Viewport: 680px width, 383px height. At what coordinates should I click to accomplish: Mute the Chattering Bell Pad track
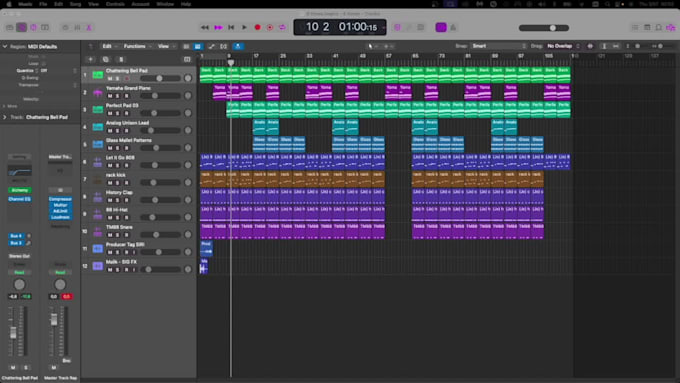click(110, 79)
